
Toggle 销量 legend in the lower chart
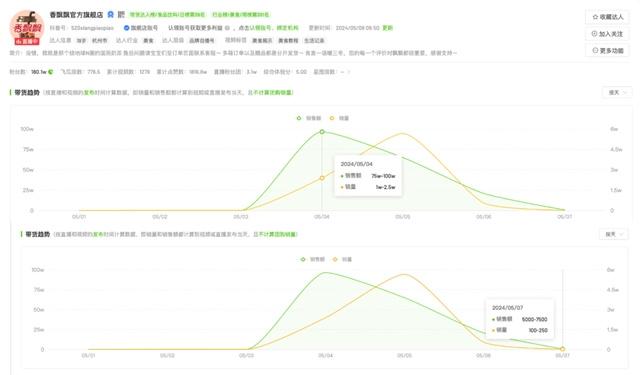pyautogui.click(x=342, y=259)
